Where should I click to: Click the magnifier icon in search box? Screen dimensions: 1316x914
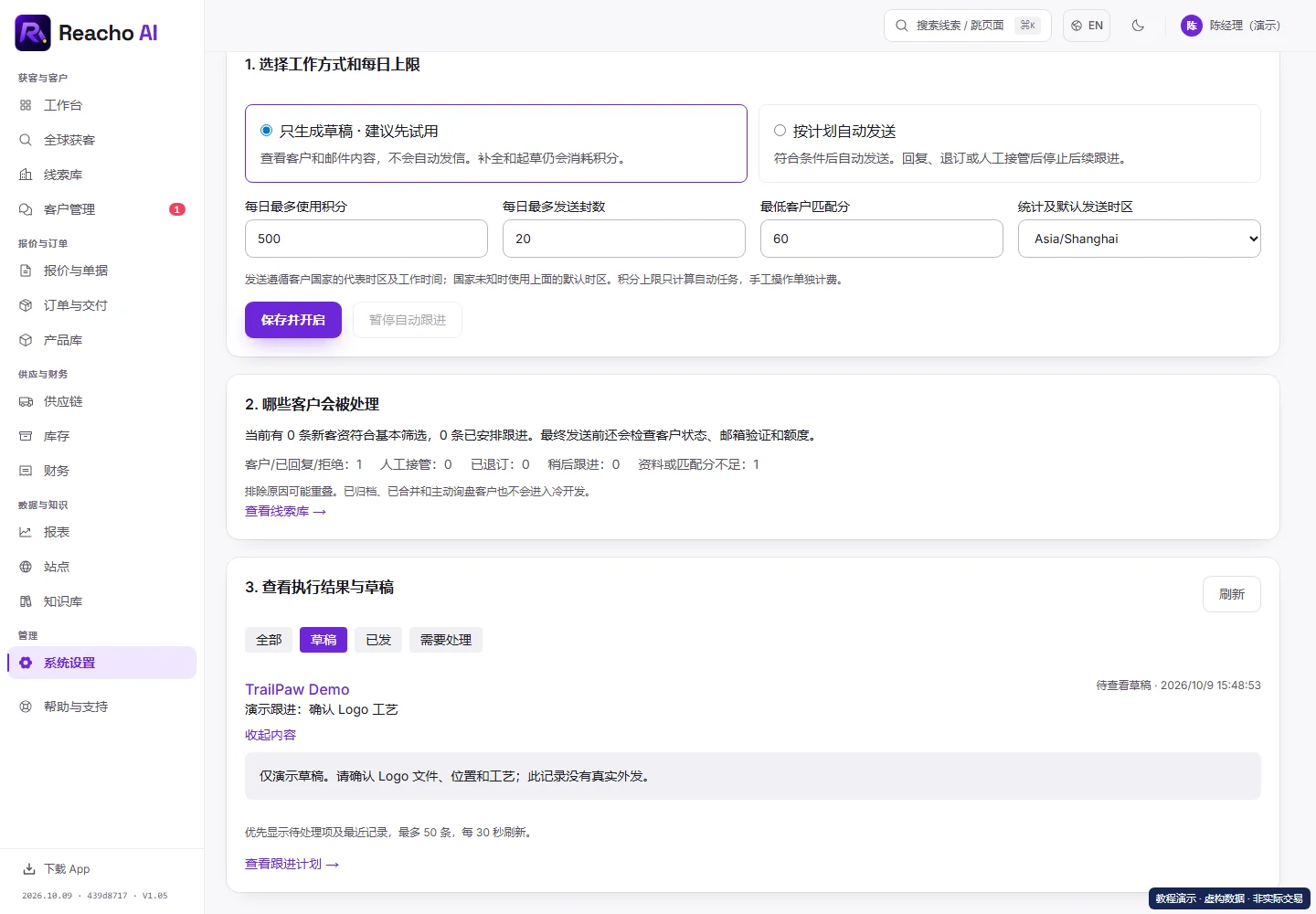pyautogui.click(x=902, y=26)
